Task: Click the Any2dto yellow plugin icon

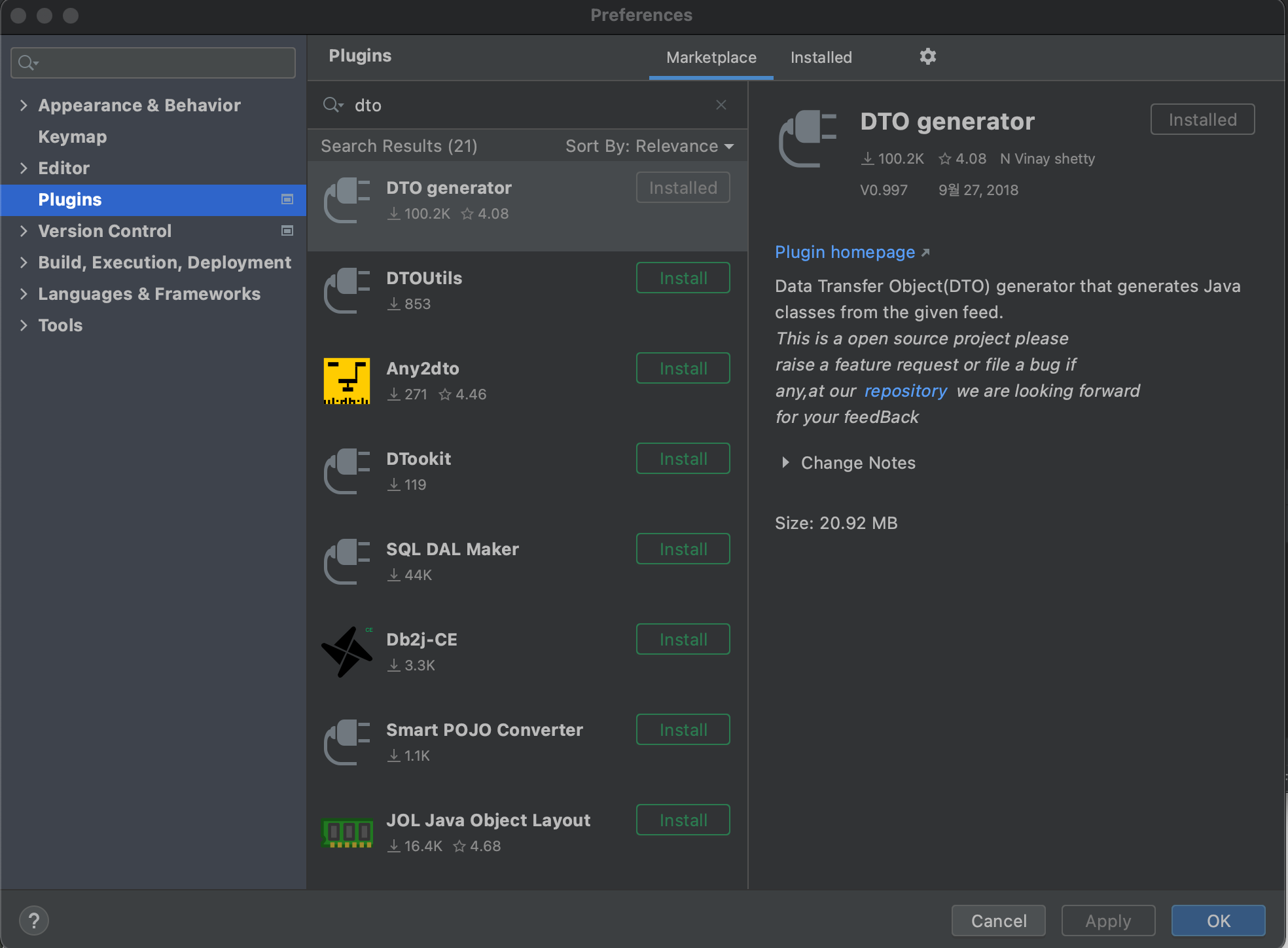Action: coord(346,381)
